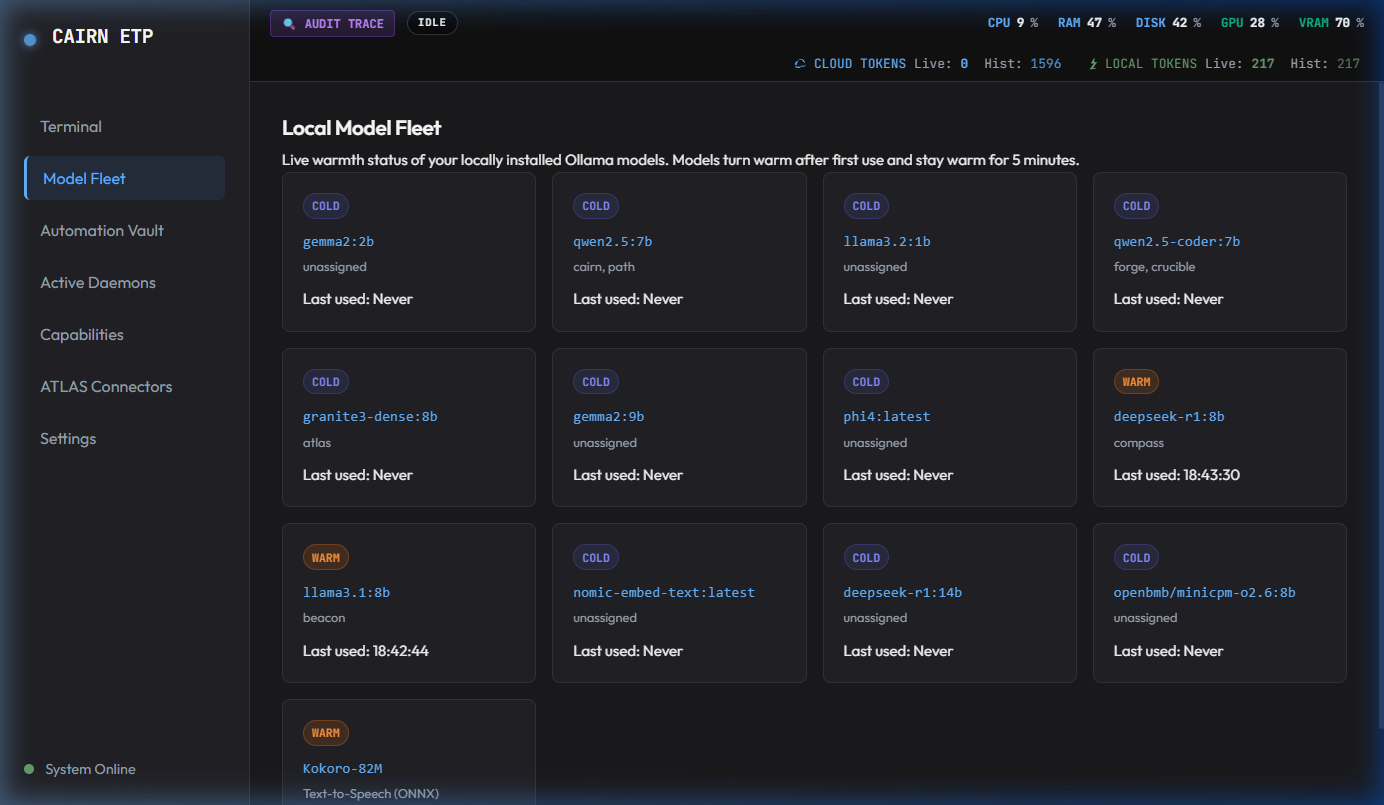Open the Audit Trace button
This screenshot has width=1384, height=805.
coord(332,23)
